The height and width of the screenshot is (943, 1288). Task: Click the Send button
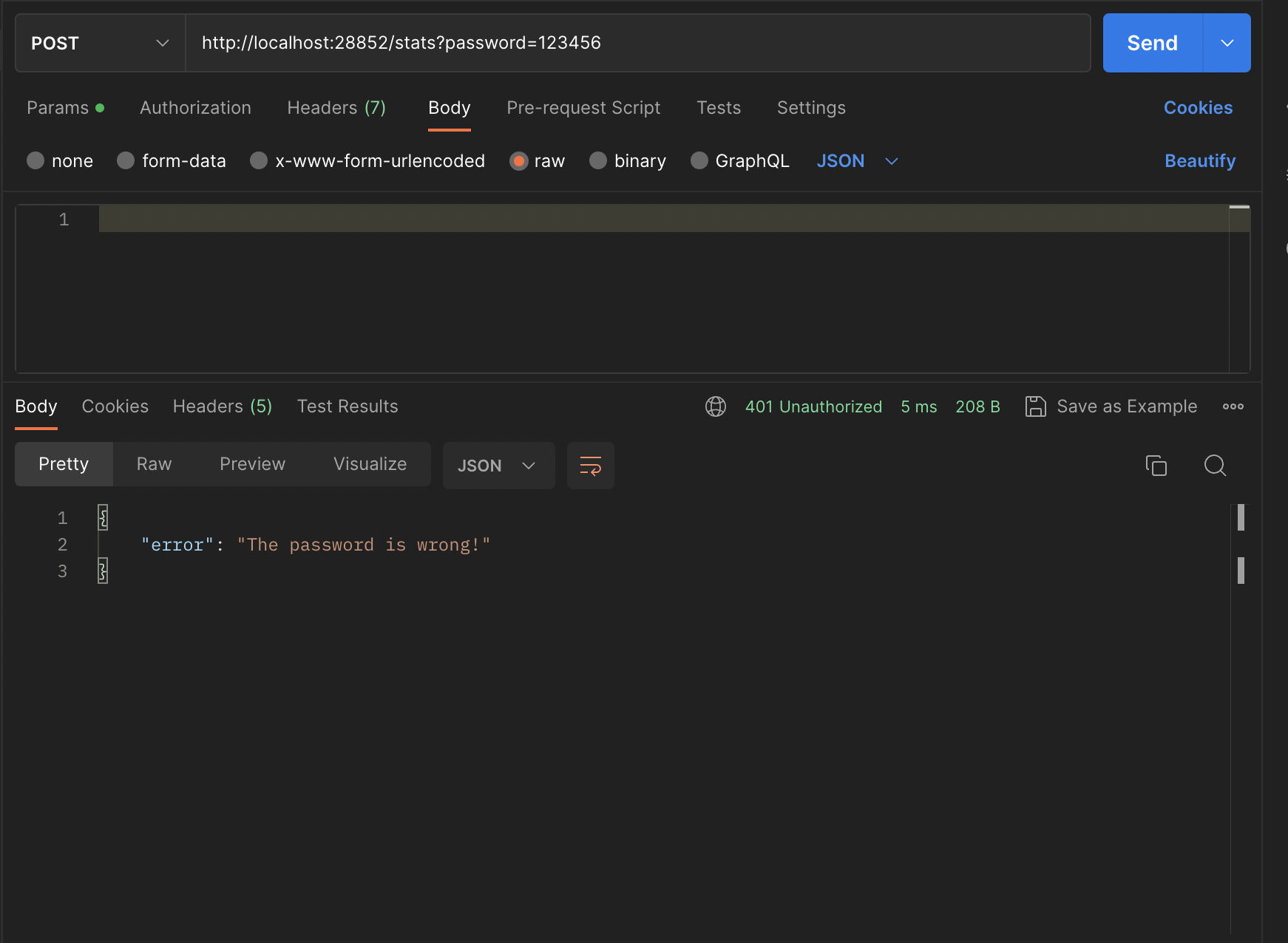coord(1151,42)
